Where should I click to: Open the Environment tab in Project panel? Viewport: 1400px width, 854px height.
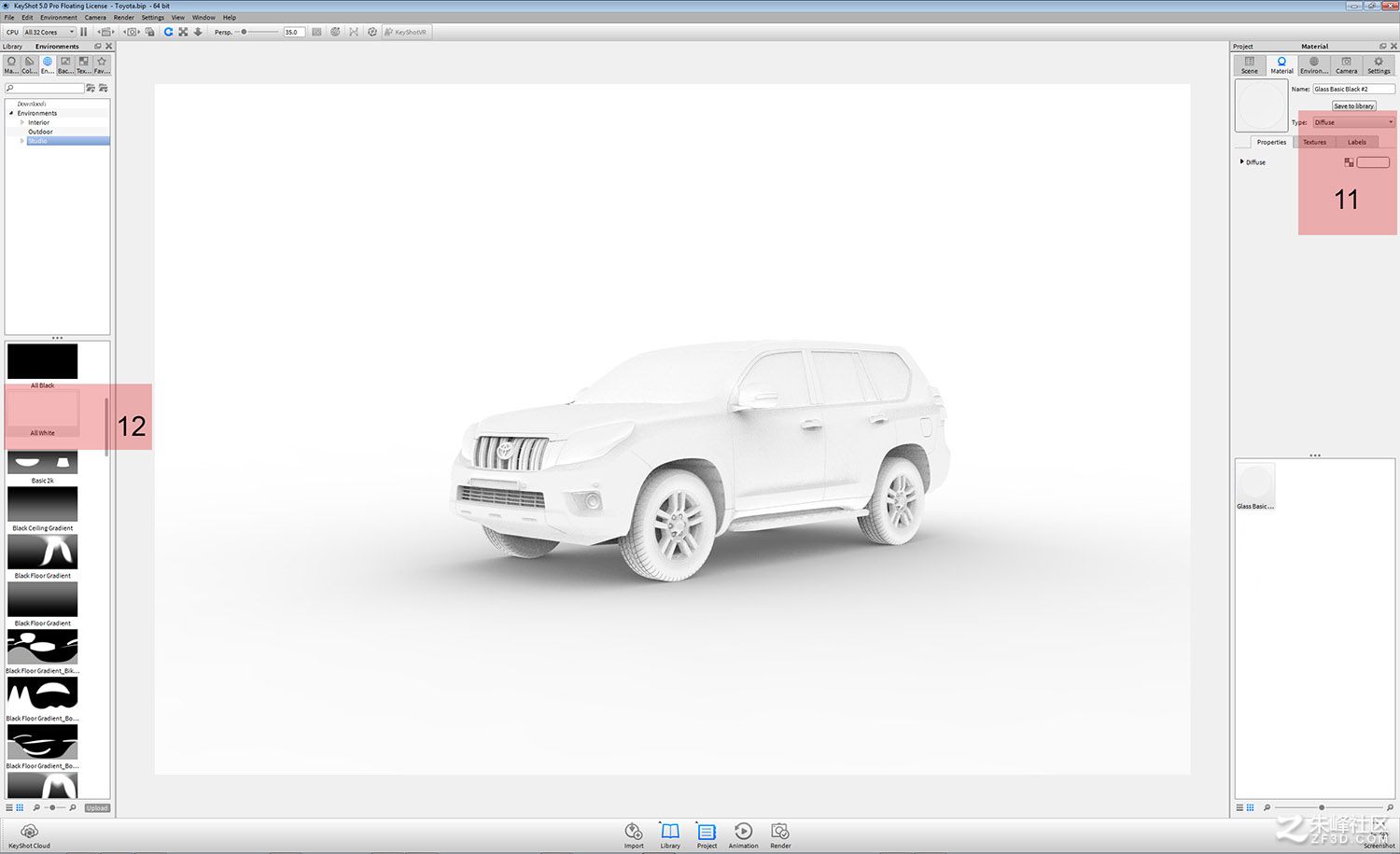tap(1314, 65)
